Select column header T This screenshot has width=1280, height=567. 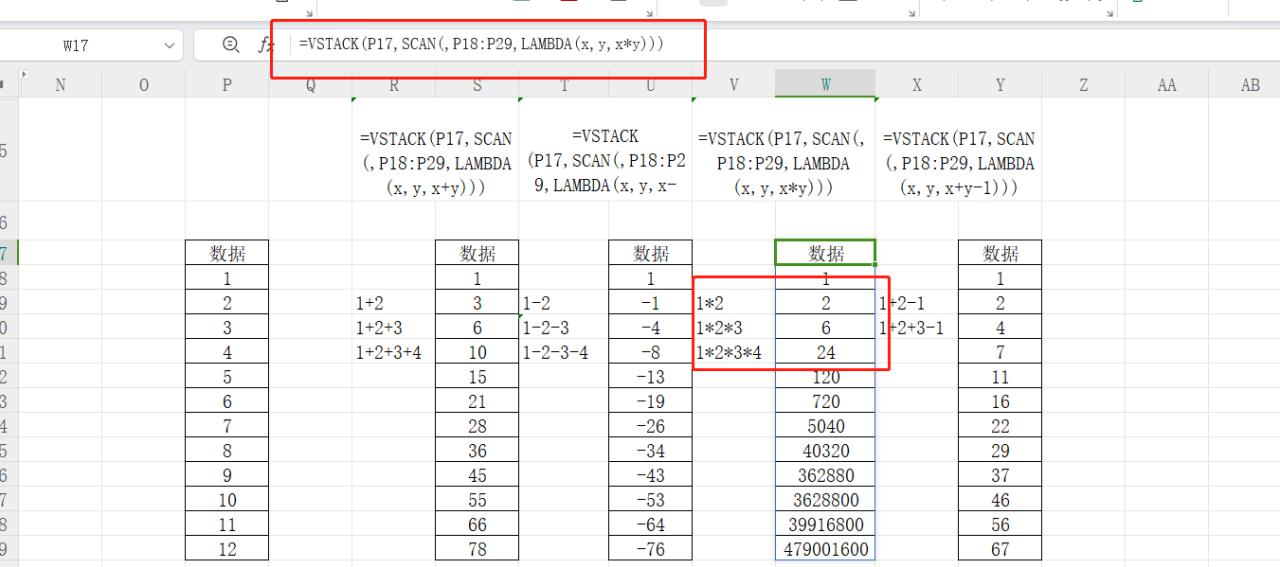pos(563,85)
